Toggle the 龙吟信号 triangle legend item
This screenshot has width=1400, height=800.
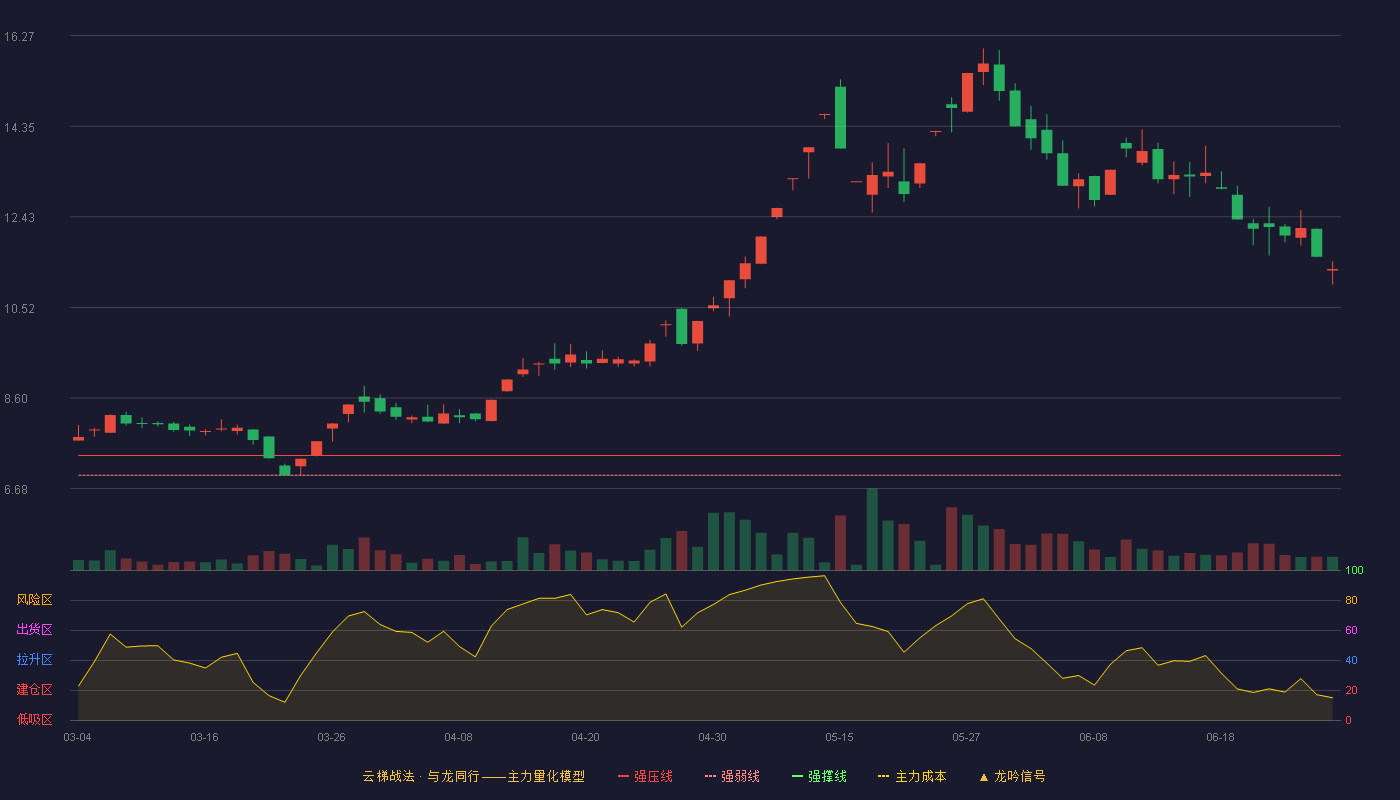[1012, 776]
